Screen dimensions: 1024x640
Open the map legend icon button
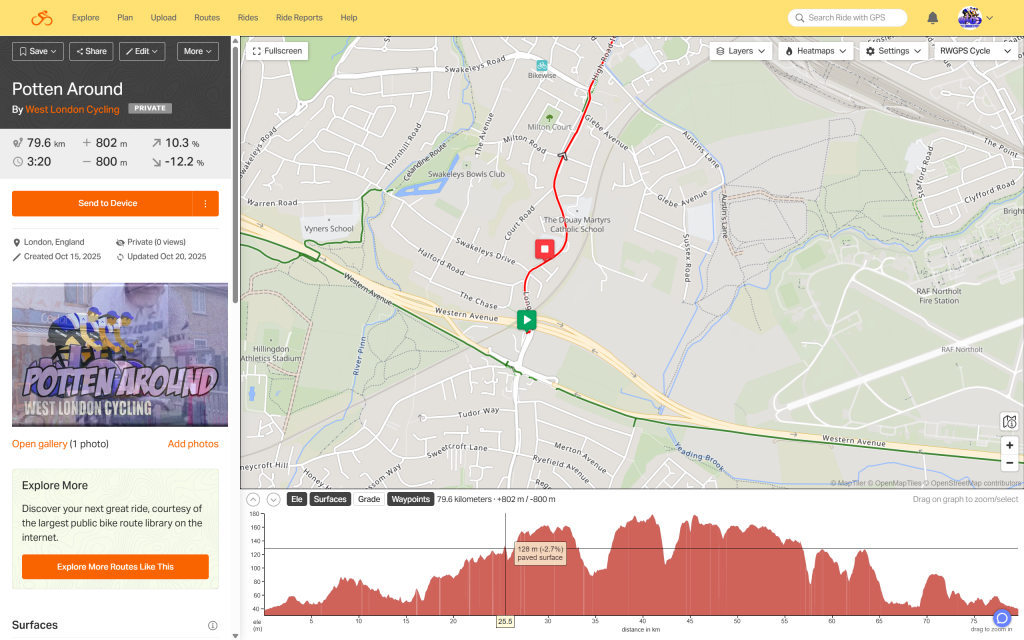1009,421
